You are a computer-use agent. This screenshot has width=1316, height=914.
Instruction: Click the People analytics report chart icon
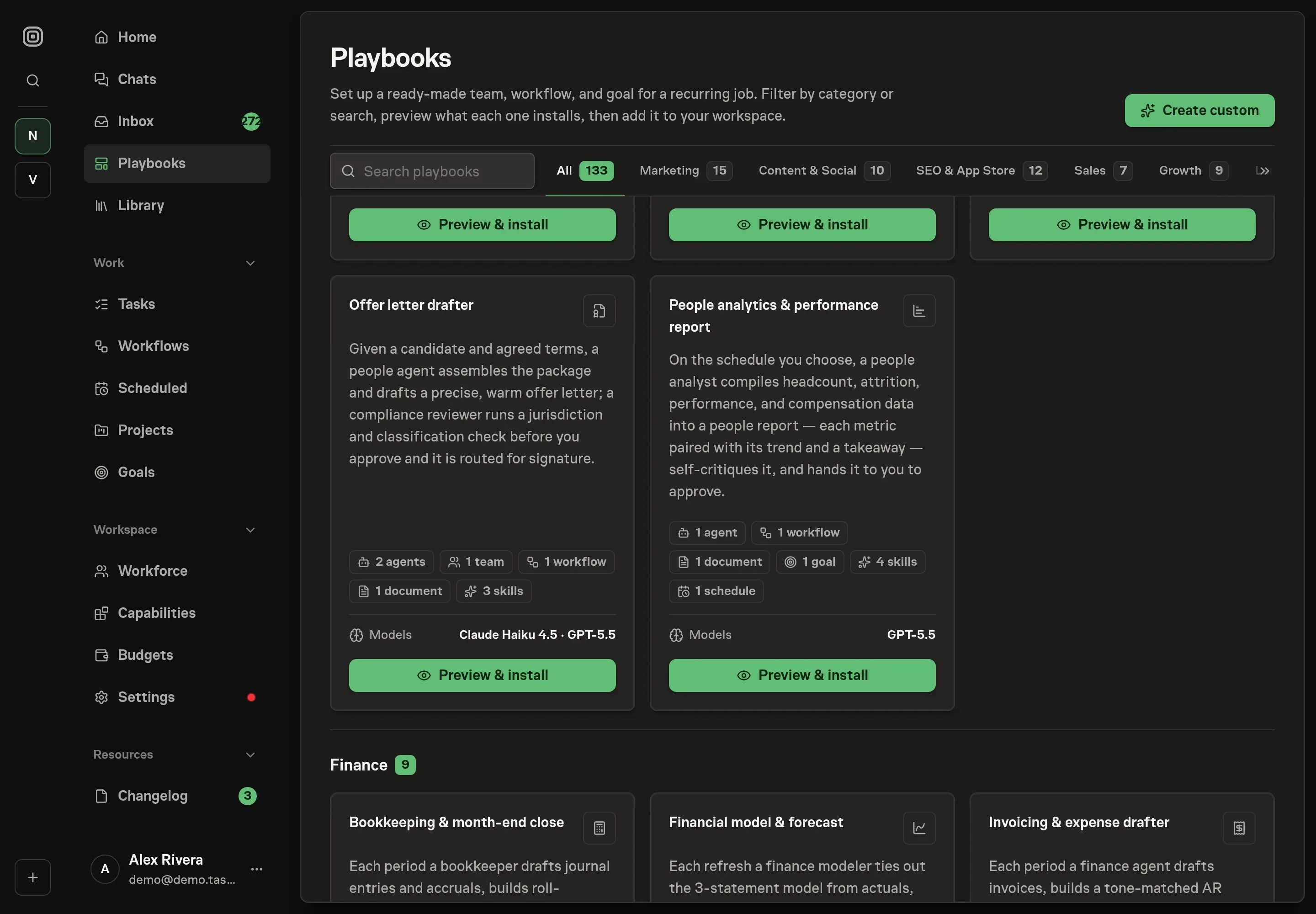point(918,311)
